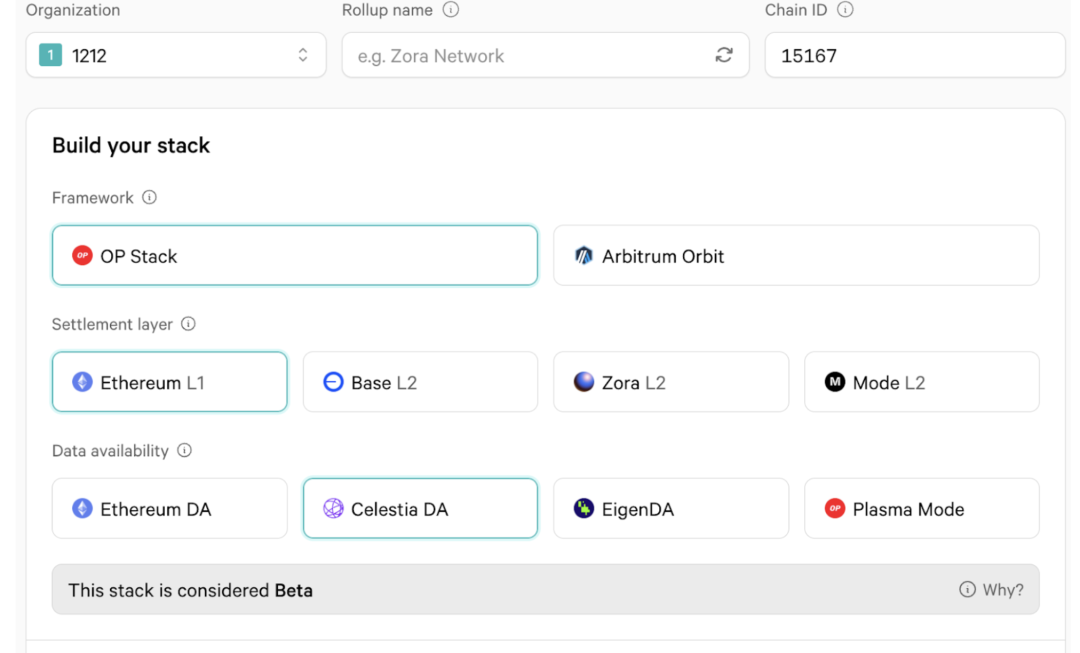The width and height of the screenshot is (1080, 653).
Task: Click the Why? link on Beta notice
Action: (992, 590)
